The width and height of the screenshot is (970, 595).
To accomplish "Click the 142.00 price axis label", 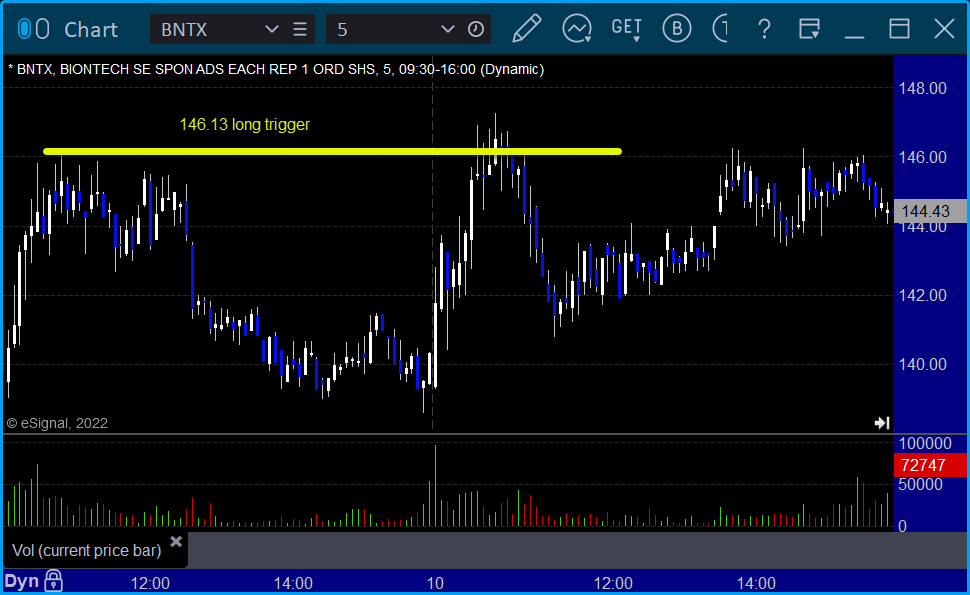I will pos(922,296).
